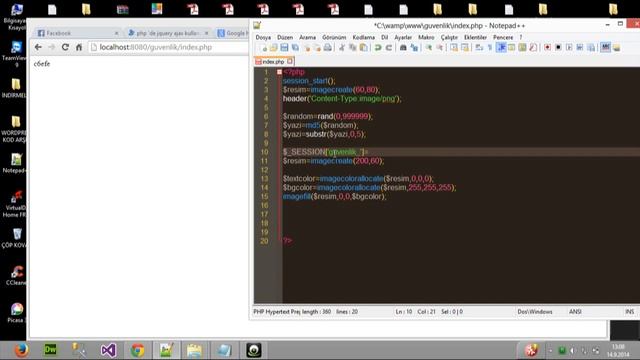Image resolution: width=640 pixels, height=360 pixels.
Task: Toggle the spell-check ABC toolbar icon
Action: click(606, 48)
